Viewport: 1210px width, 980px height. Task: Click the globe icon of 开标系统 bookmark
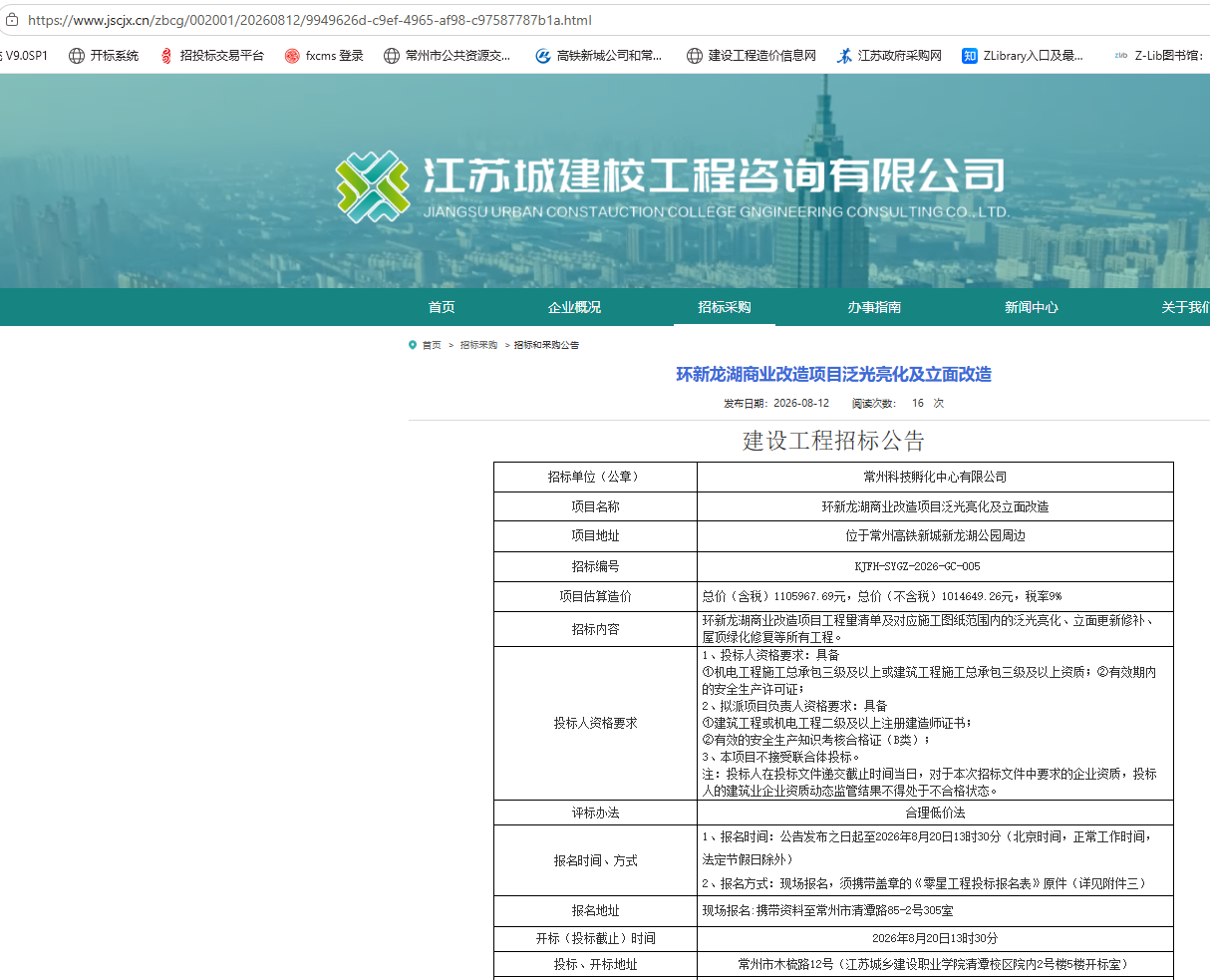point(77,56)
